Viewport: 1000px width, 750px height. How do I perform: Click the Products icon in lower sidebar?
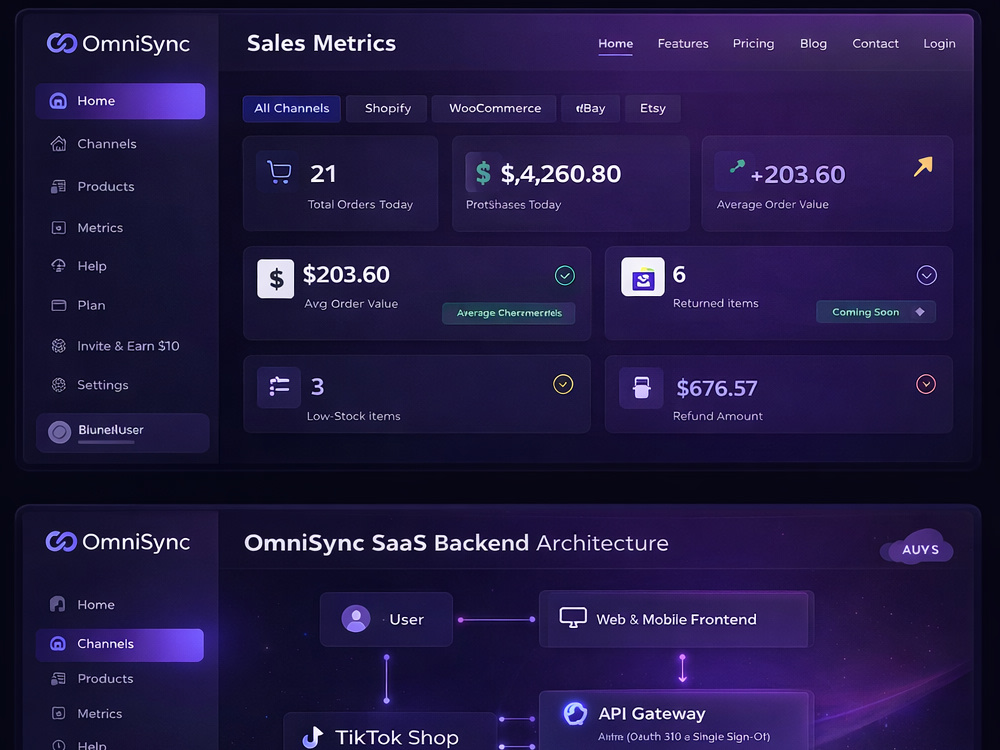click(x=58, y=679)
